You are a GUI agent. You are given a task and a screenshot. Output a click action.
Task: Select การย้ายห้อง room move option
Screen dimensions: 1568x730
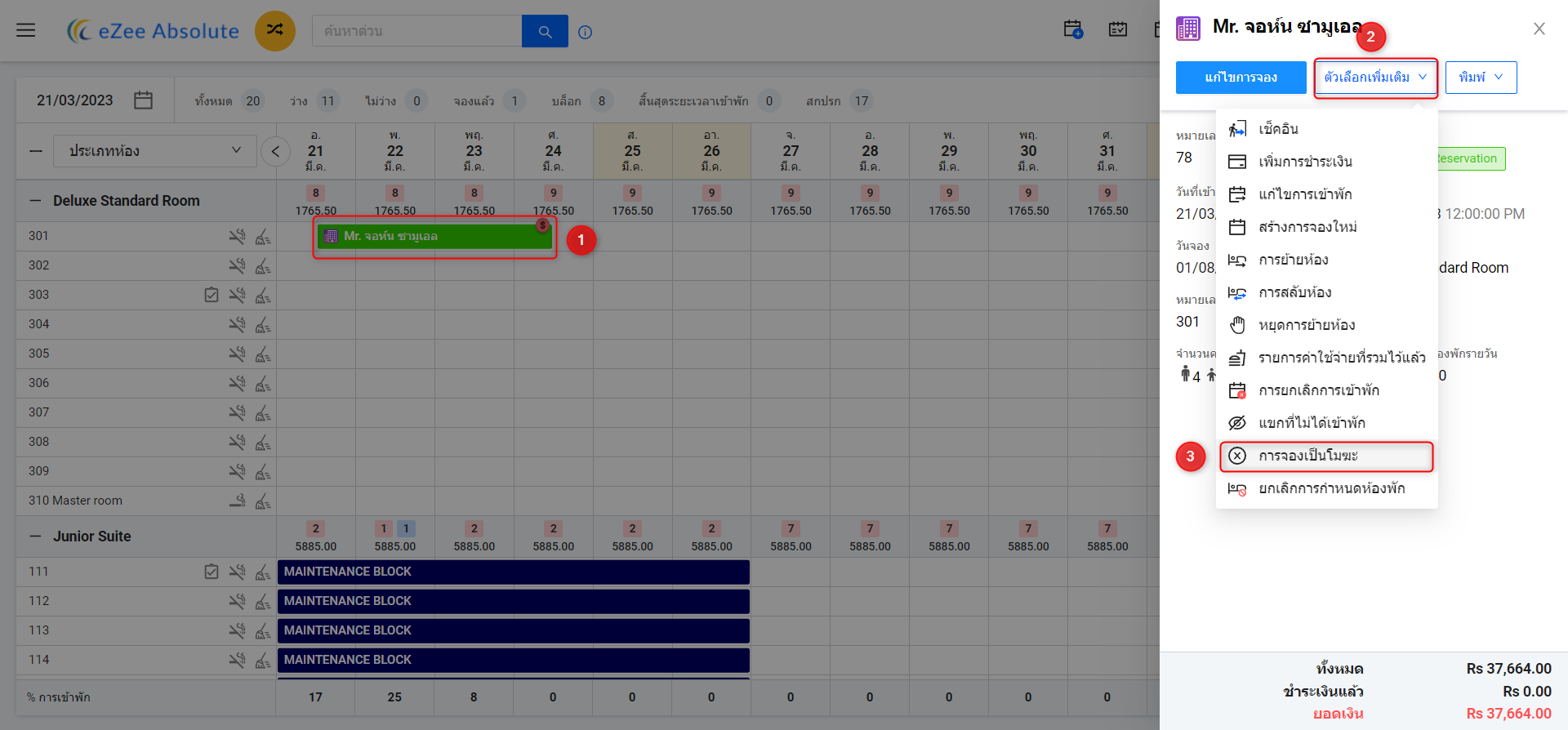pyautogui.click(x=1327, y=260)
